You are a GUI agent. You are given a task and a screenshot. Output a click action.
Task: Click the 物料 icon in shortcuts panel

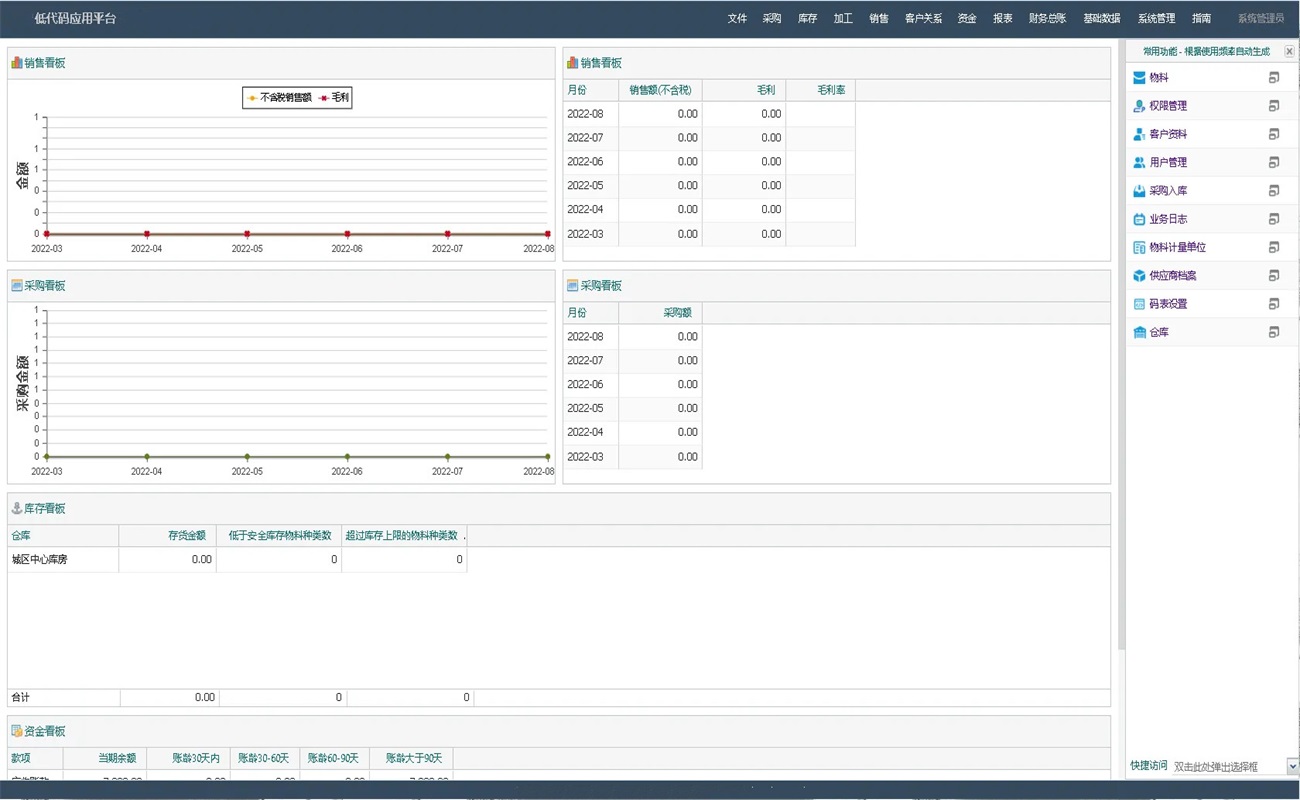point(1139,78)
